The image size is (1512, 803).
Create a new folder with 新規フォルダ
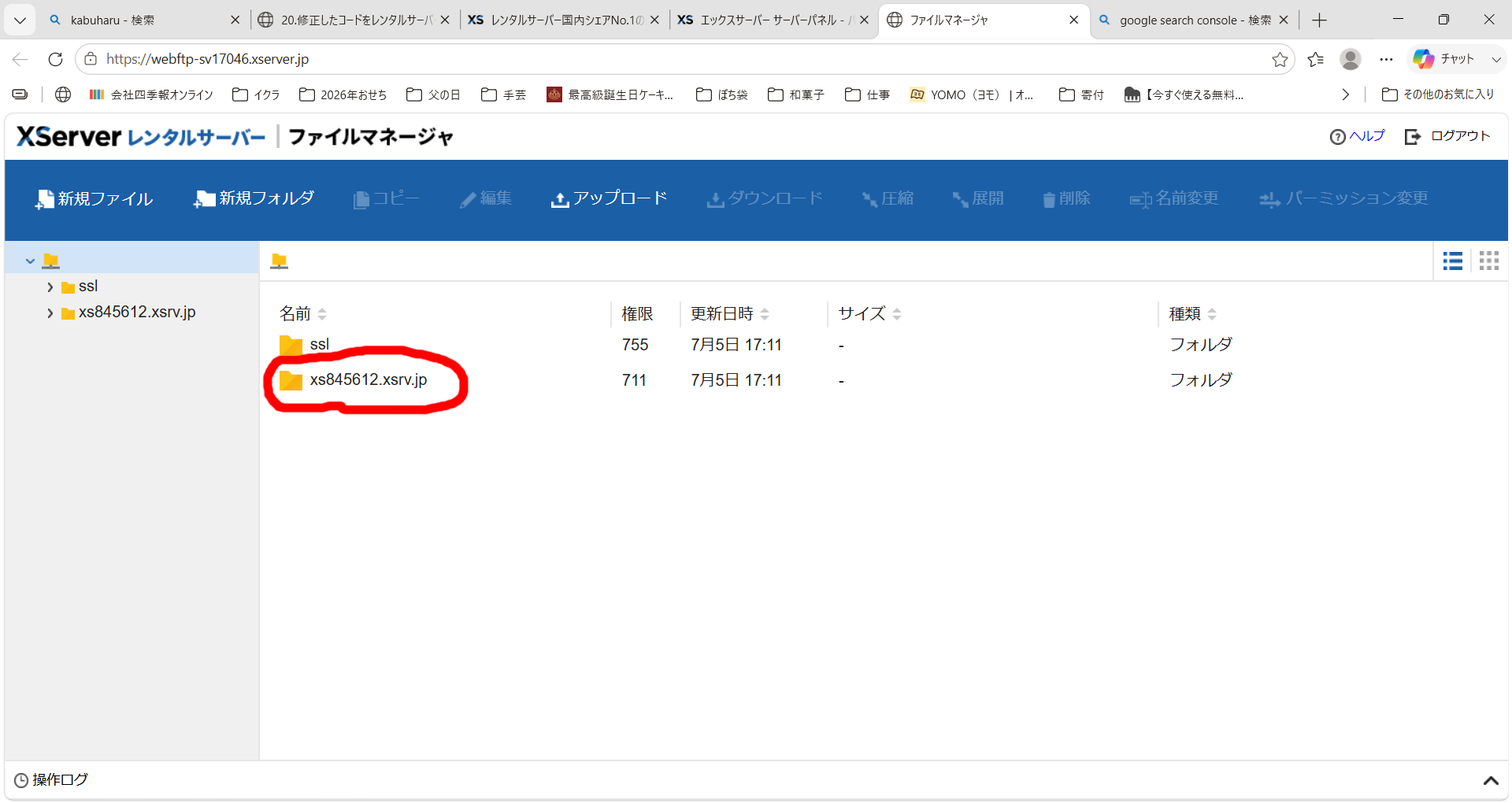(254, 198)
